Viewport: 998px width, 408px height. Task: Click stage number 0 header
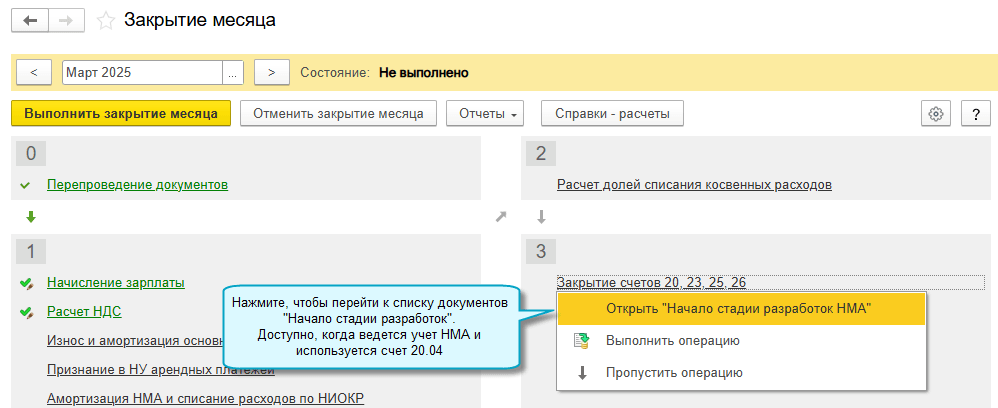click(30, 153)
